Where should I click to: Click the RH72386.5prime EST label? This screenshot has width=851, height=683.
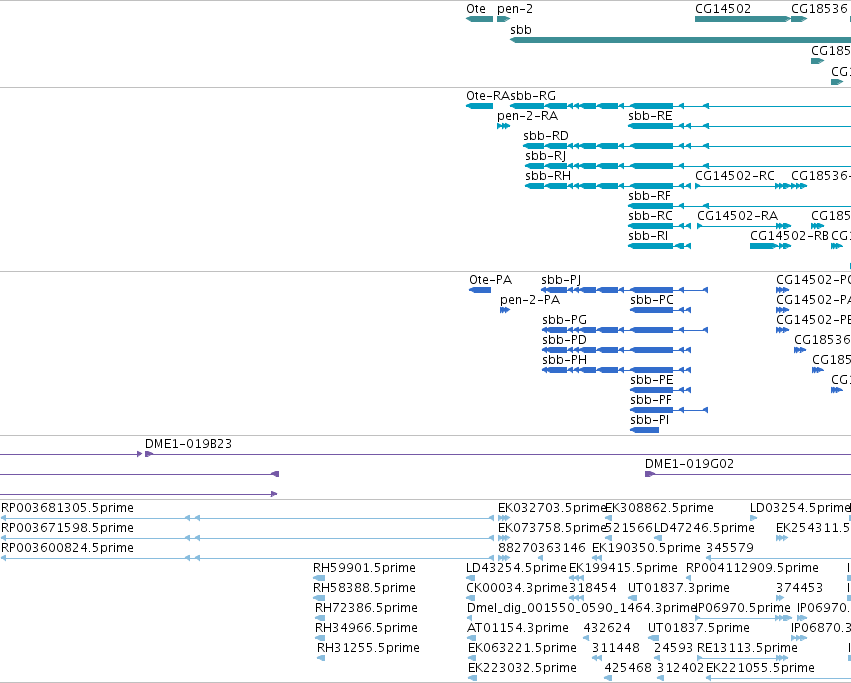(x=366, y=609)
